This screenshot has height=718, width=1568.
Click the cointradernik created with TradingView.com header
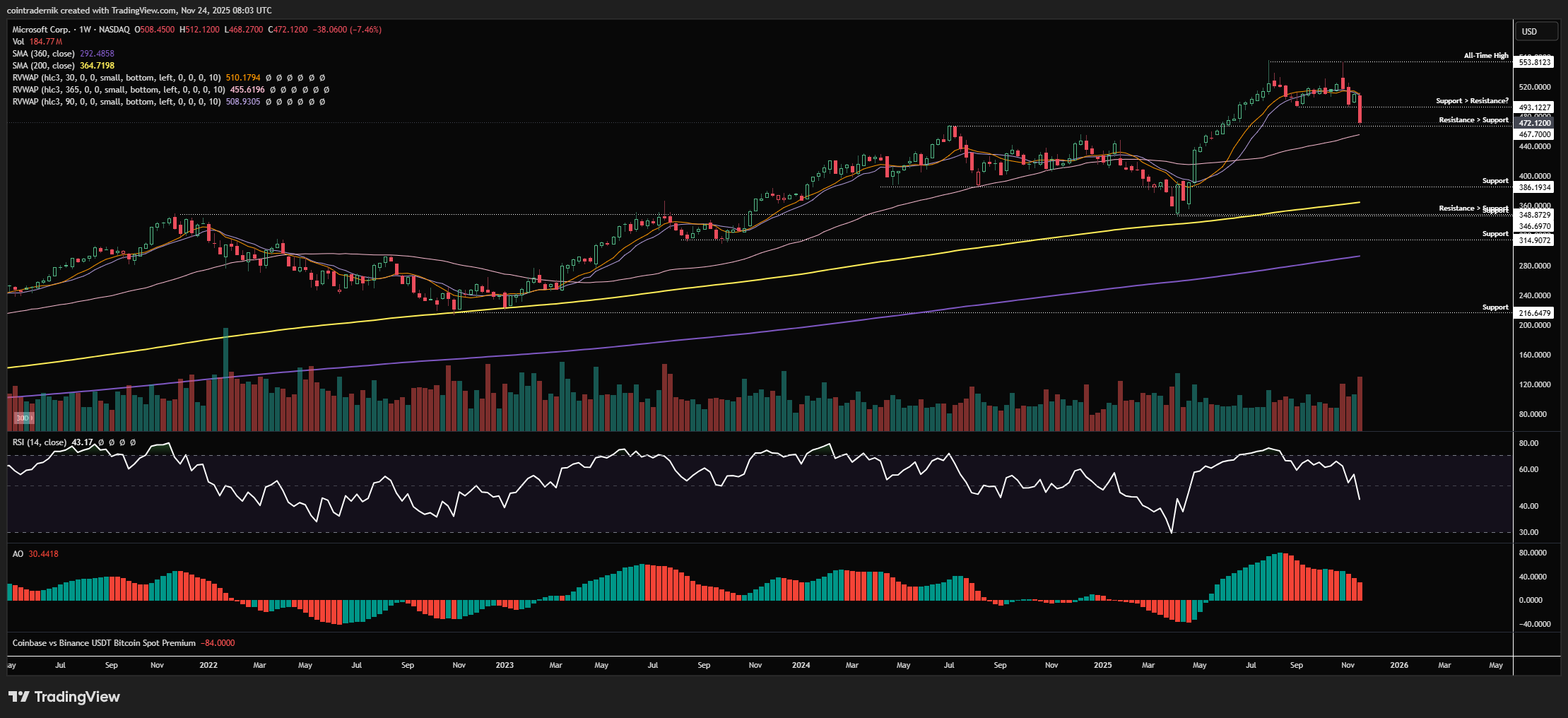[139, 11]
